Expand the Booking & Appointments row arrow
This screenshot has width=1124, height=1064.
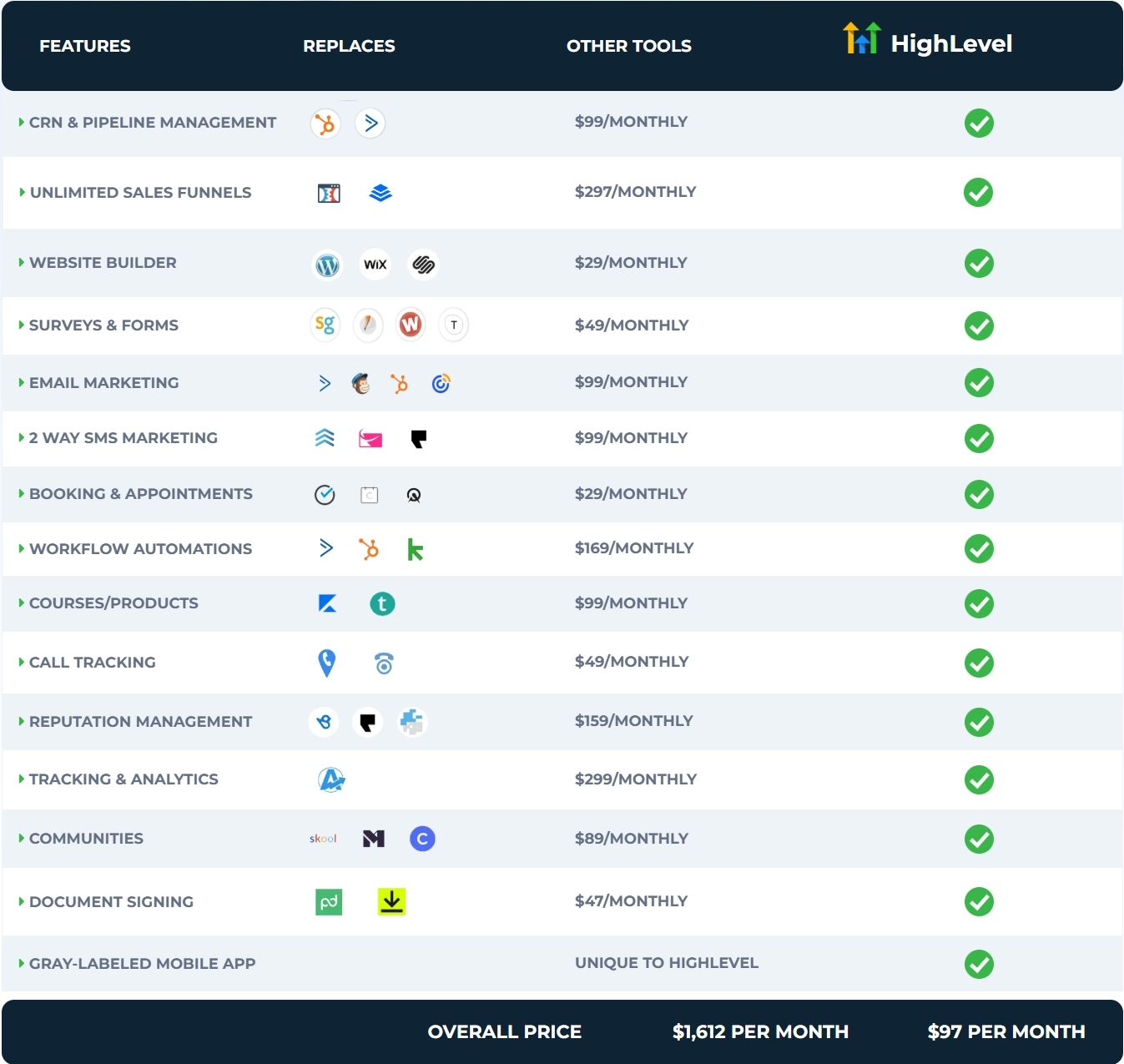pyautogui.click(x=22, y=494)
